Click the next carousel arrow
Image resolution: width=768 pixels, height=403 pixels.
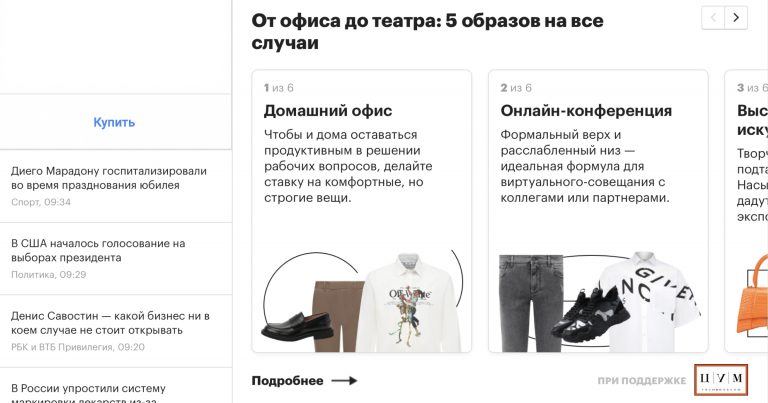click(736, 18)
